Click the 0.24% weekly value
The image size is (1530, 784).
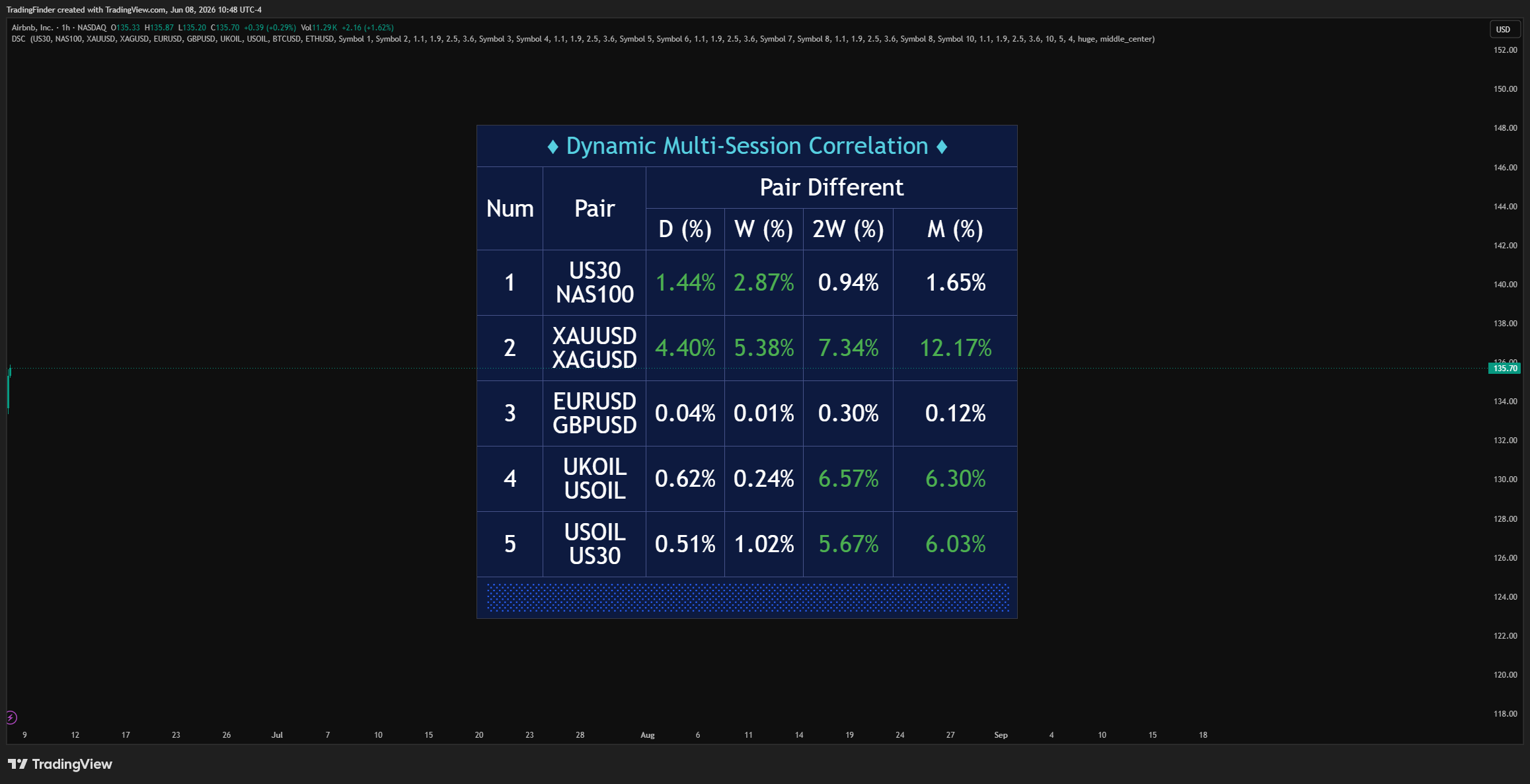(x=763, y=479)
